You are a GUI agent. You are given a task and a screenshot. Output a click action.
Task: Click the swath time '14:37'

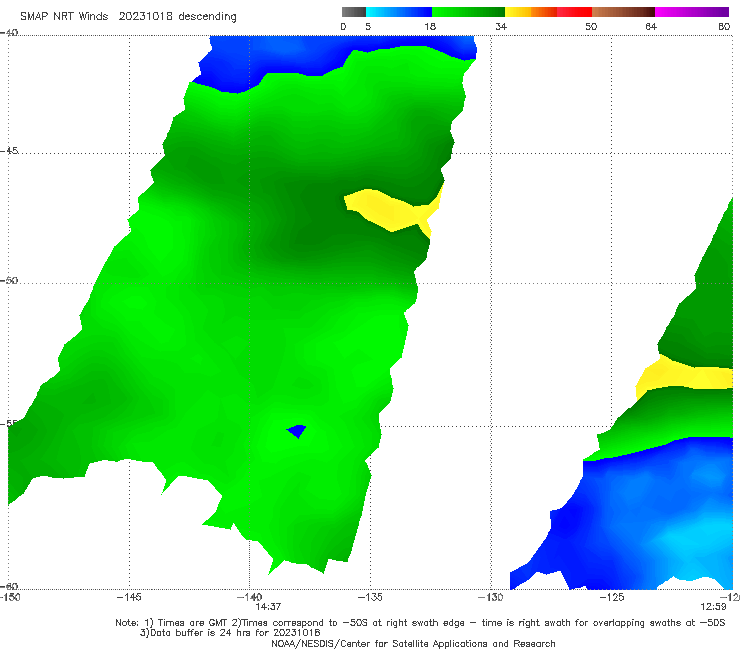[269, 607]
